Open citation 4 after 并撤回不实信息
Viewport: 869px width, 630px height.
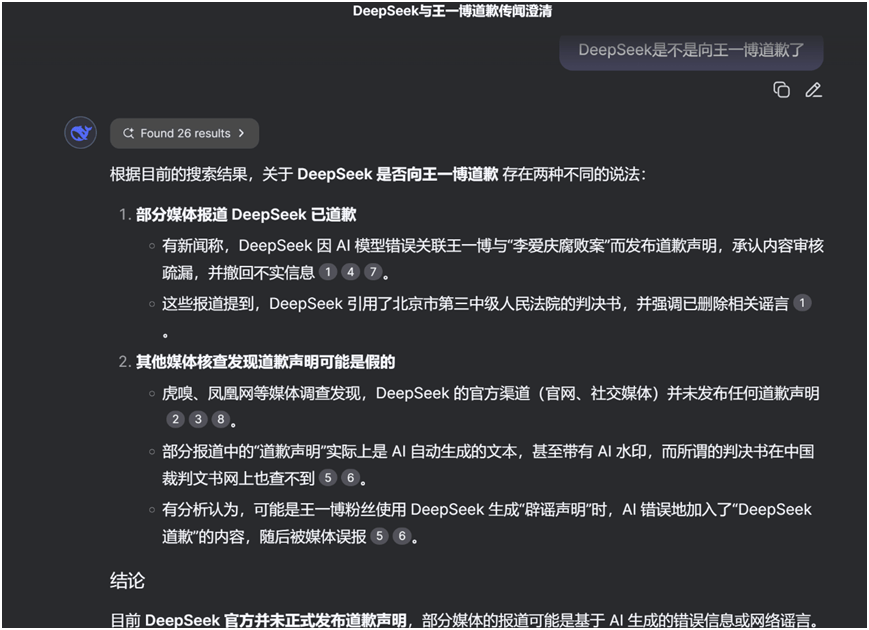[350, 272]
